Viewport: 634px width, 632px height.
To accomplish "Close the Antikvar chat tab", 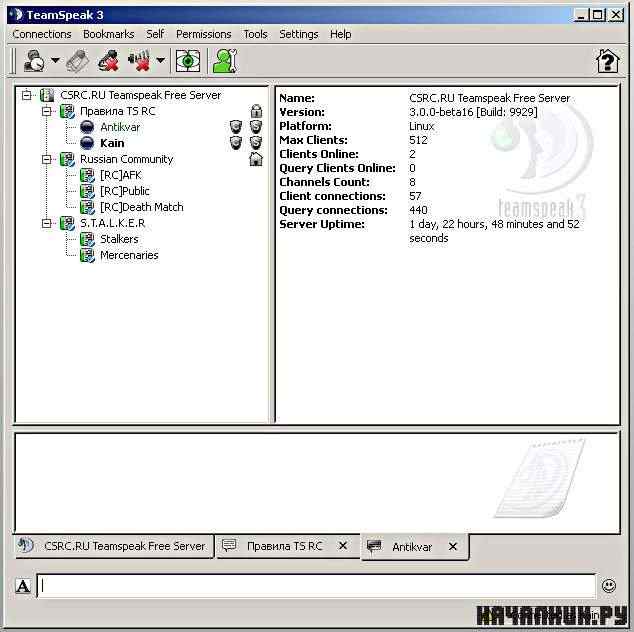I will pyautogui.click(x=453, y=547).
